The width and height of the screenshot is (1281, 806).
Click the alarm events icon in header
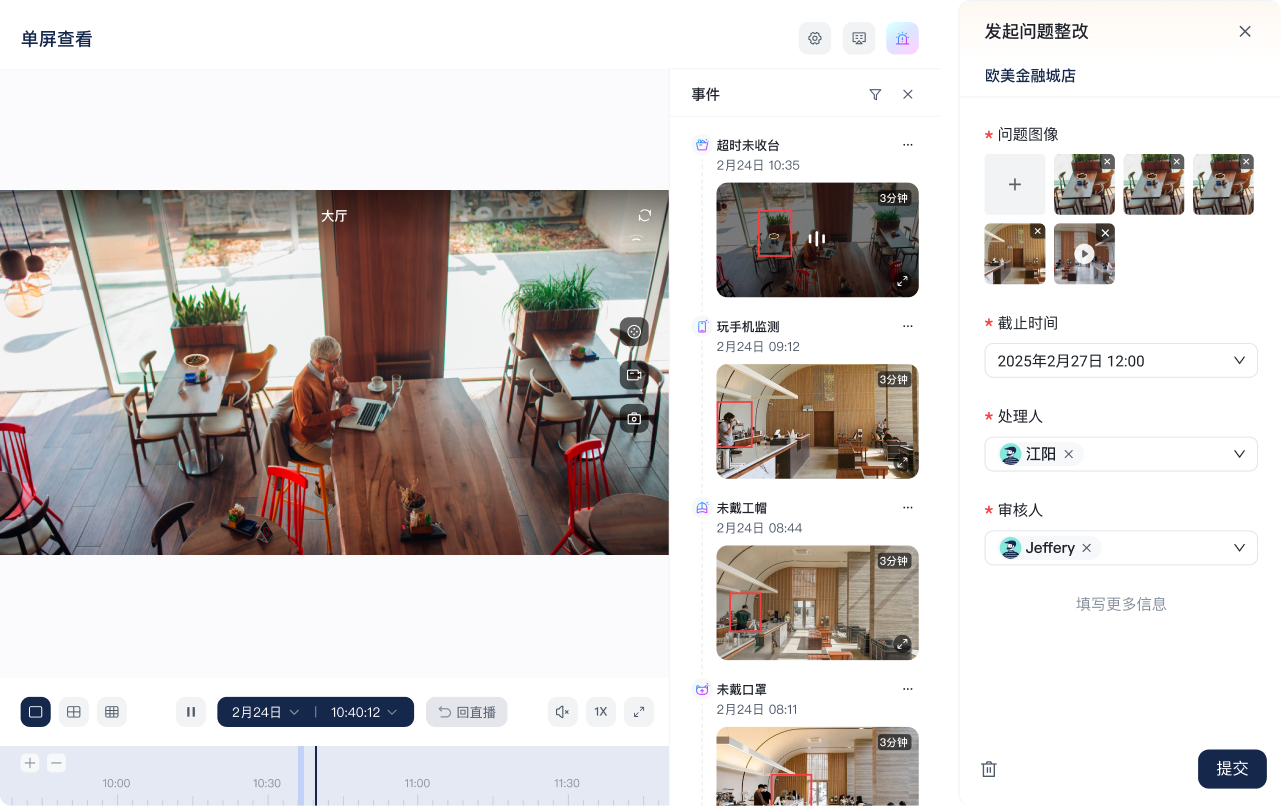pyautogui.click(x=902, y=38)
